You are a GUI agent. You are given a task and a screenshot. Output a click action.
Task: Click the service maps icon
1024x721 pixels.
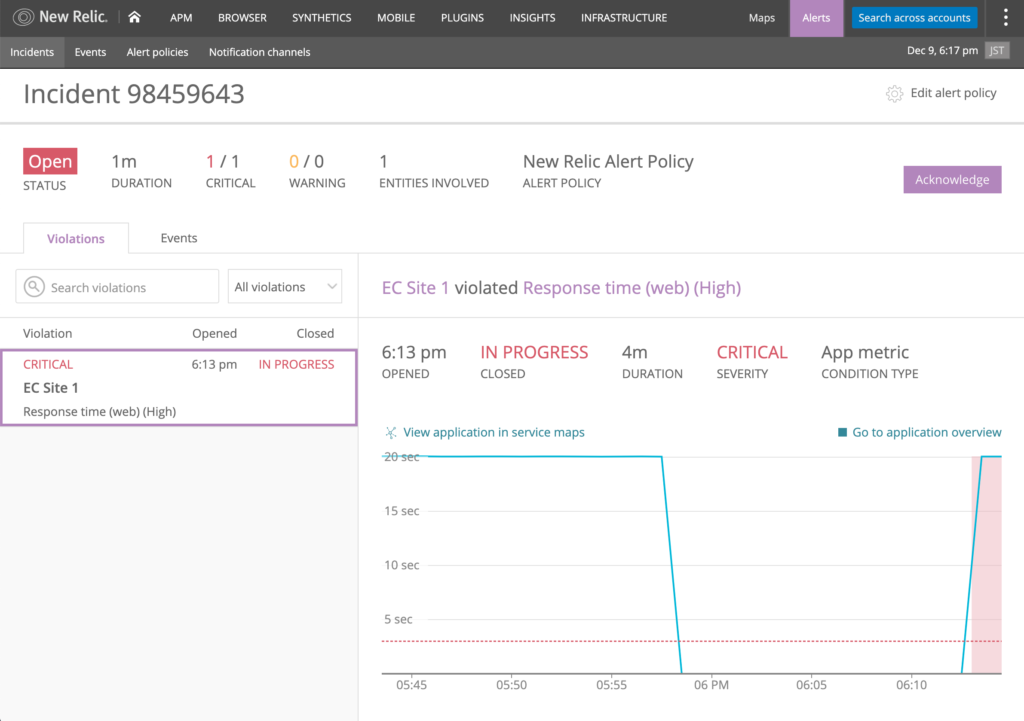[x=391, y=432]
